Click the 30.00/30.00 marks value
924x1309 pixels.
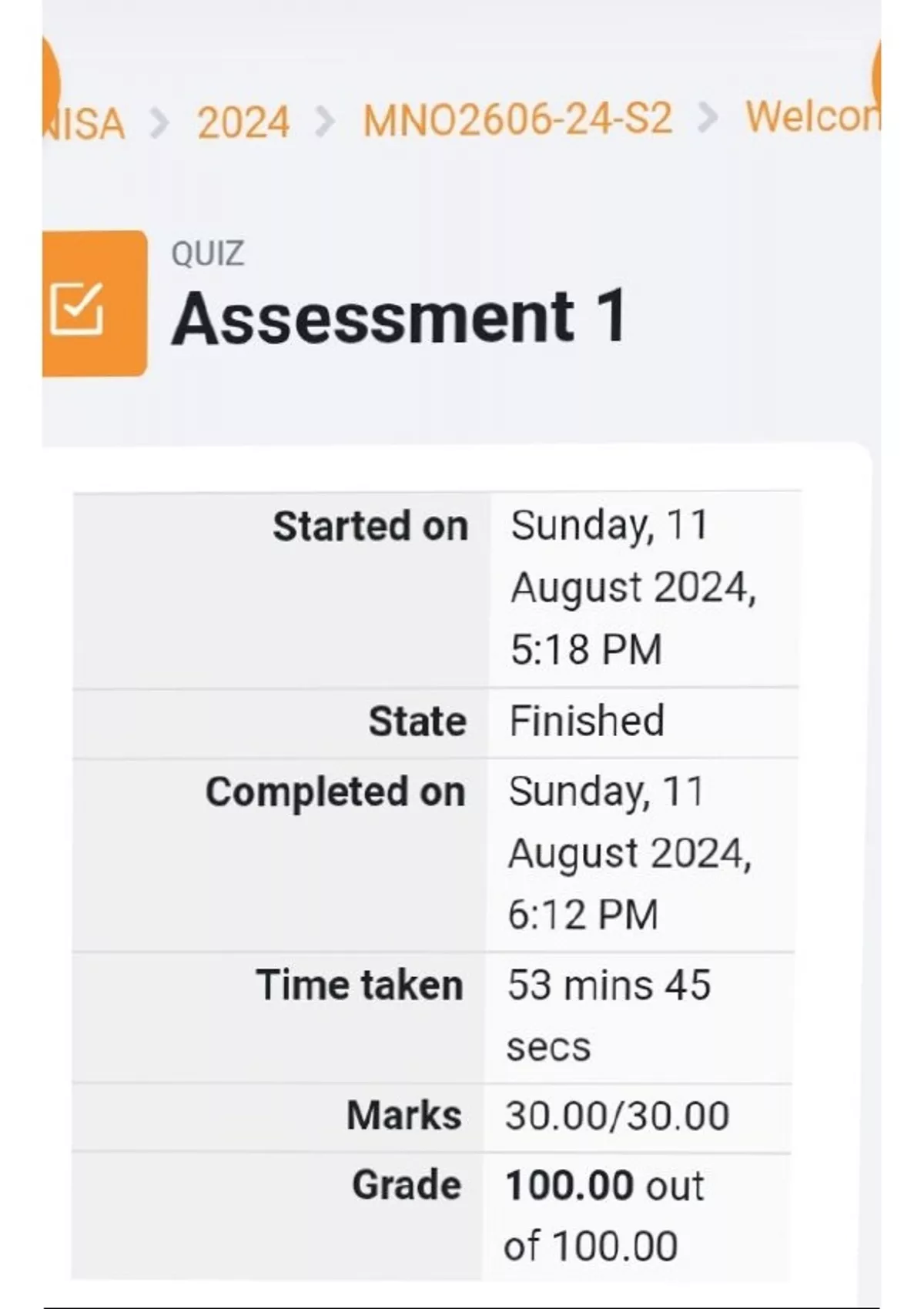(617, 1116)
